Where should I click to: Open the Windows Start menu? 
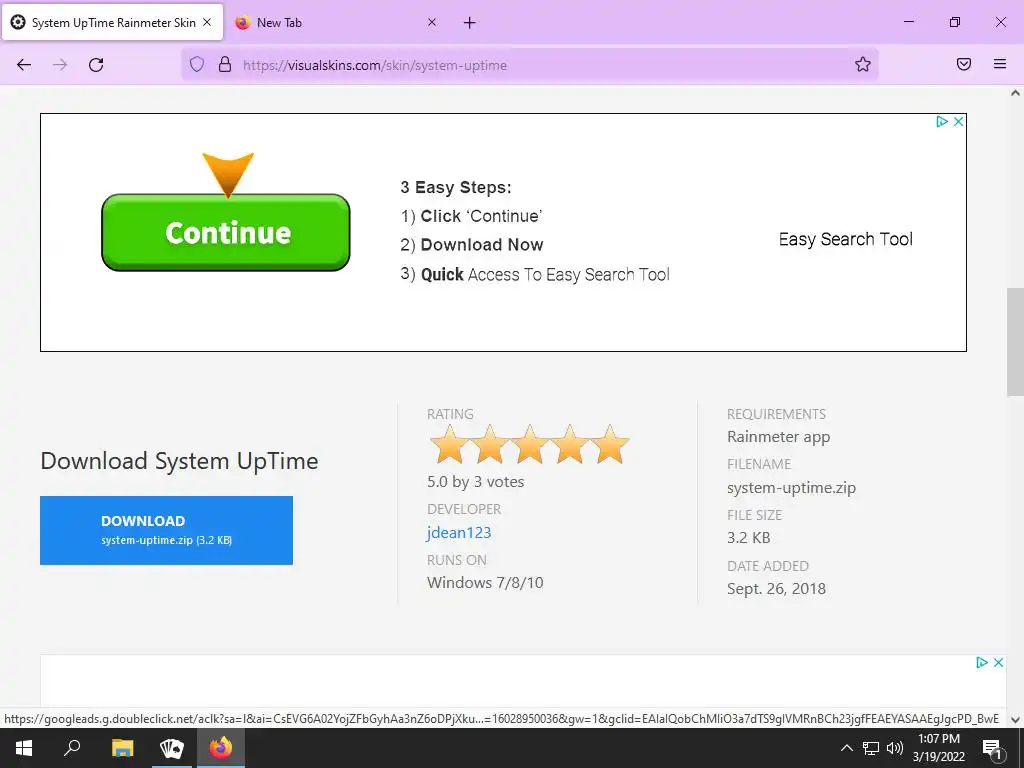[x=24, y=748]
